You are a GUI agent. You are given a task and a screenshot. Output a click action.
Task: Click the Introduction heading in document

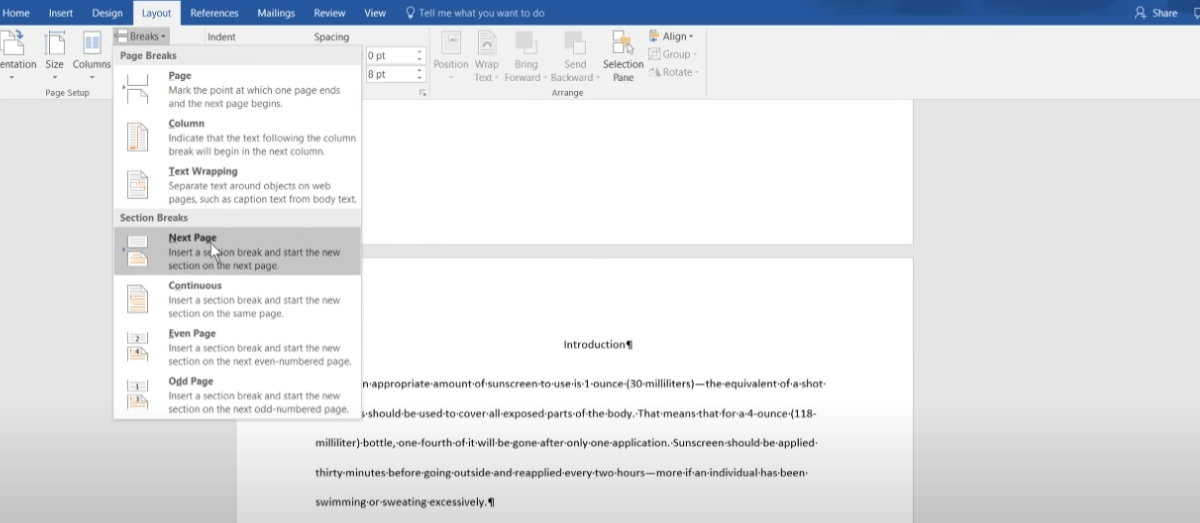tap(597, 345)
